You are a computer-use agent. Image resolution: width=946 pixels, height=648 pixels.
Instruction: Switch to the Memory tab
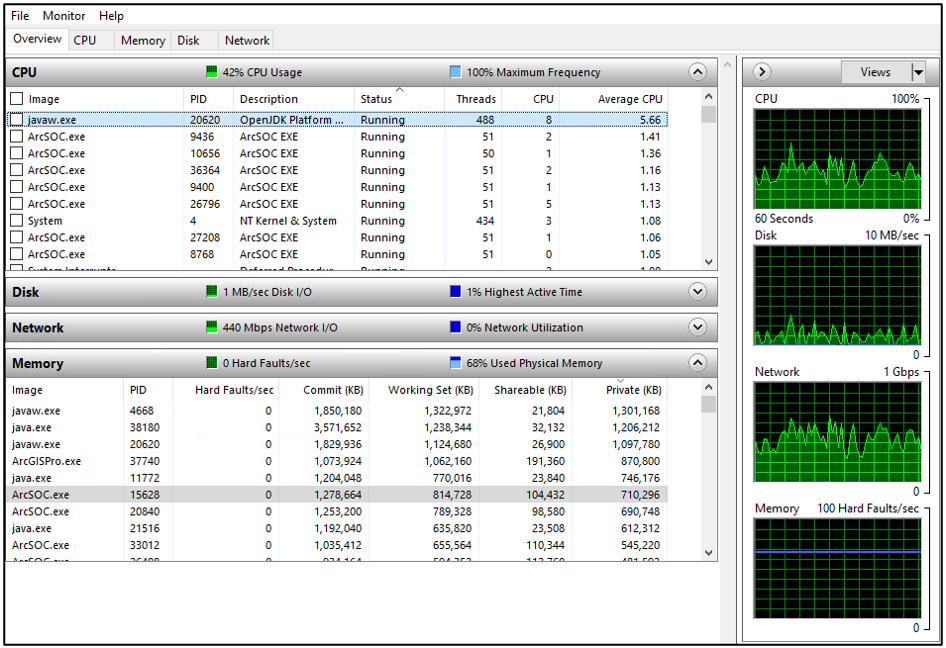pyautogui.click(x=142, y=40)
